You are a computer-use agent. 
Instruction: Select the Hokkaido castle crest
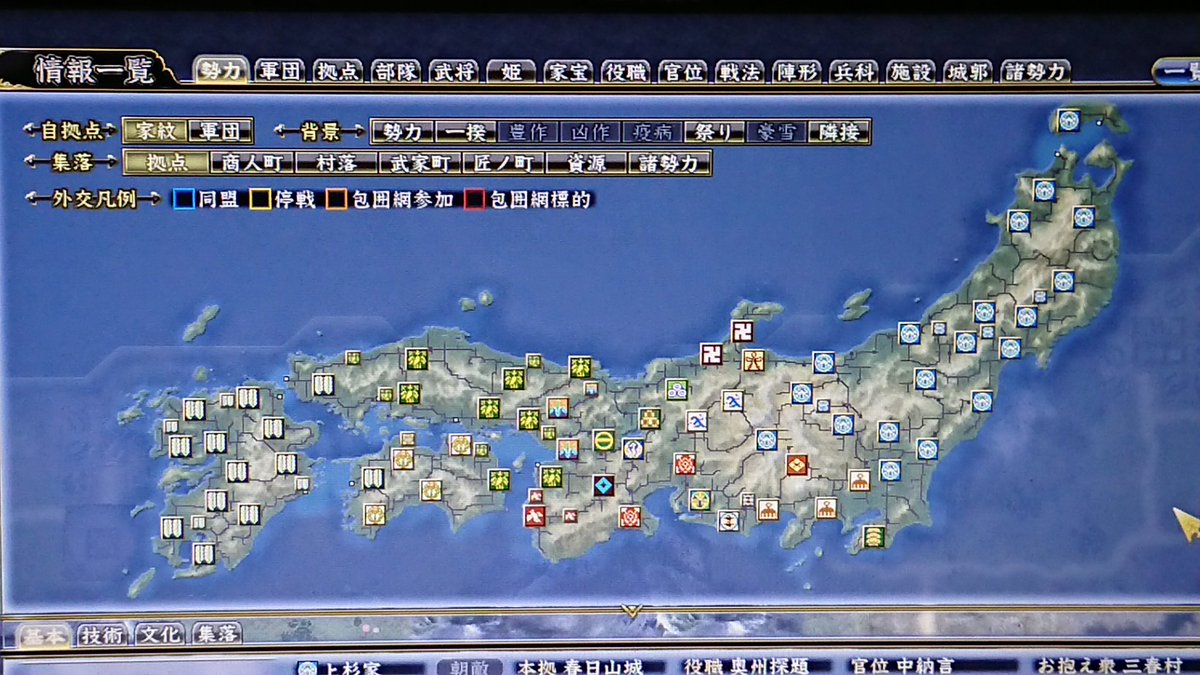click(1069, 120)
